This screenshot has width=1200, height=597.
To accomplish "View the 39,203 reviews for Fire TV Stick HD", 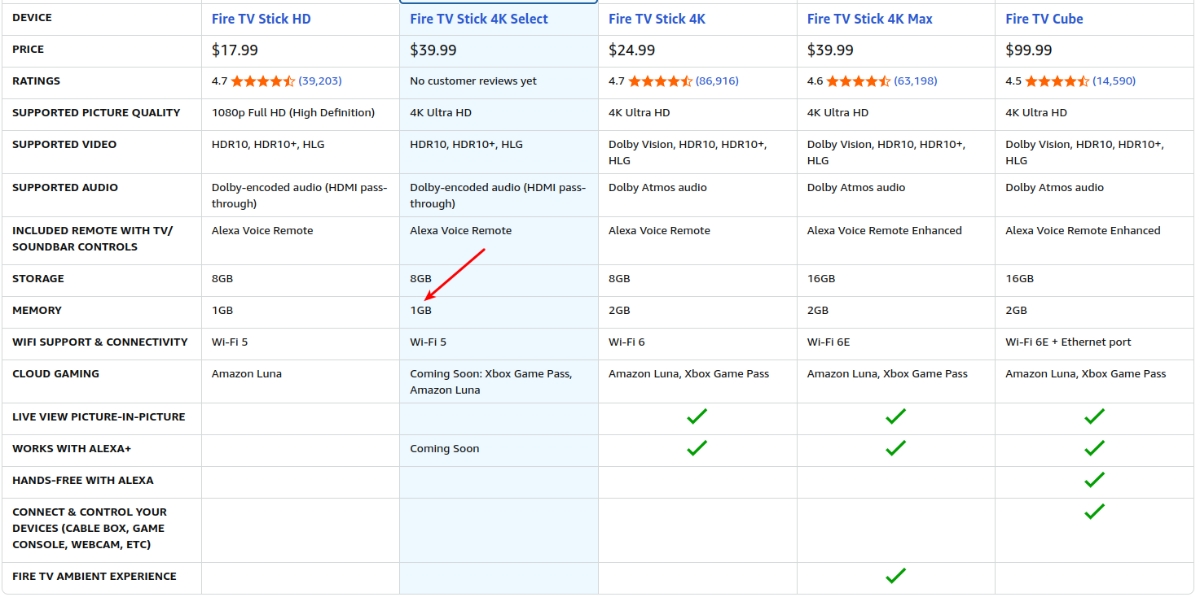I will tap(320, 81).
